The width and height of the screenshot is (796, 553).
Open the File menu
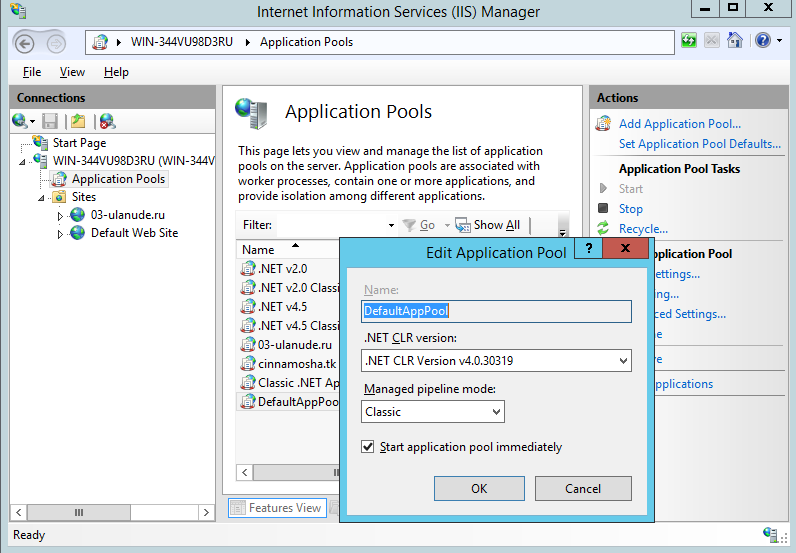pos(32,72)
